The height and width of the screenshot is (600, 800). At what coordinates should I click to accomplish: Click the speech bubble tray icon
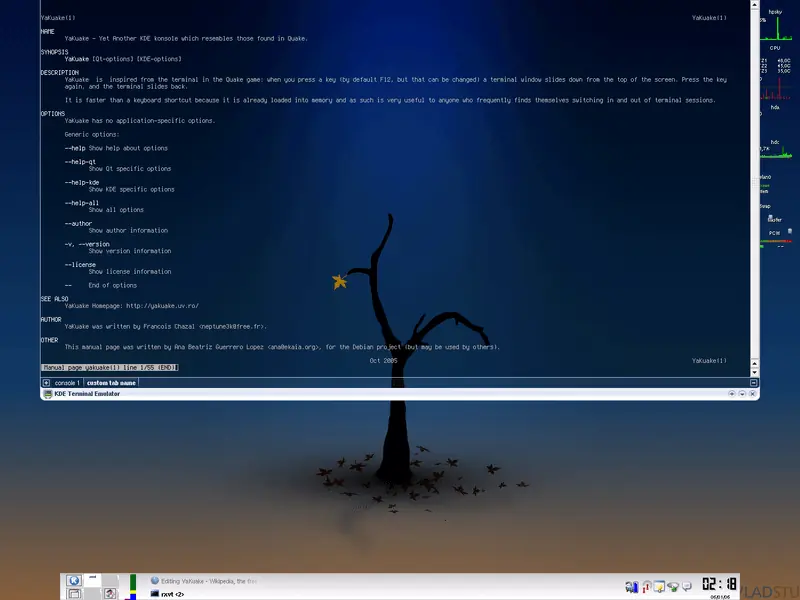[x=687, y=587]
